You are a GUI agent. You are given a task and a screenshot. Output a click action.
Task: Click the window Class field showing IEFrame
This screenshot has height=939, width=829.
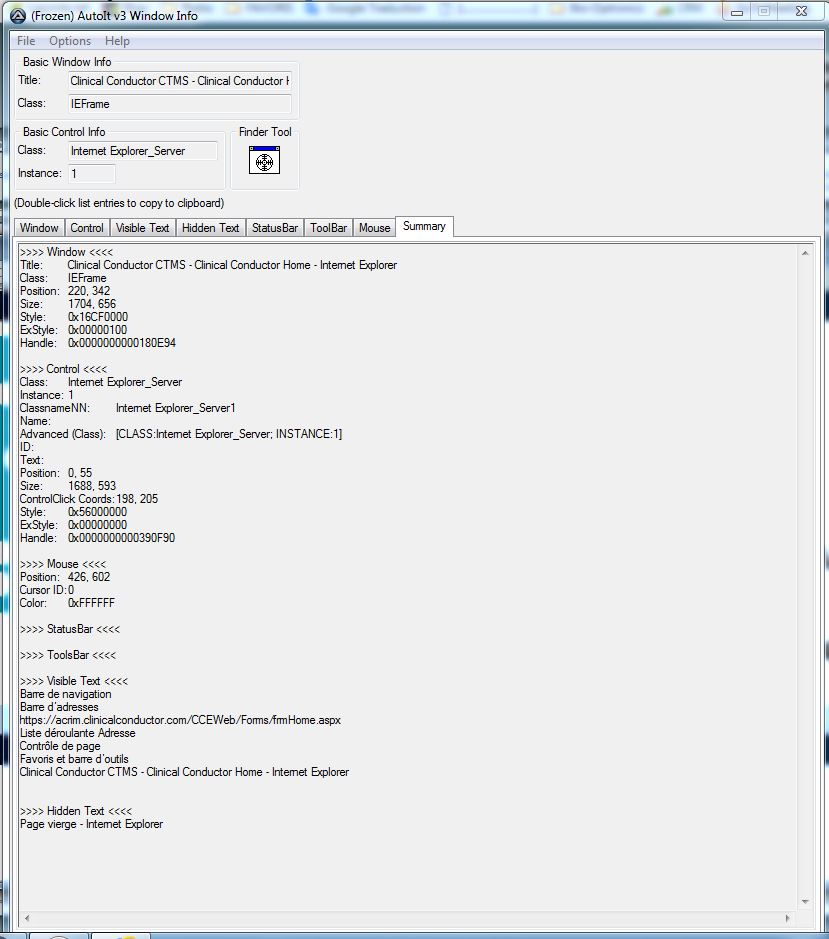pos(179,104)
